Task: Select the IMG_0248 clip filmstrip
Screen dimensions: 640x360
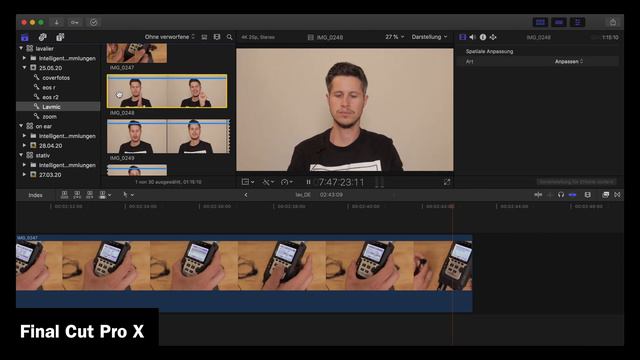Action: coord(167,91)
